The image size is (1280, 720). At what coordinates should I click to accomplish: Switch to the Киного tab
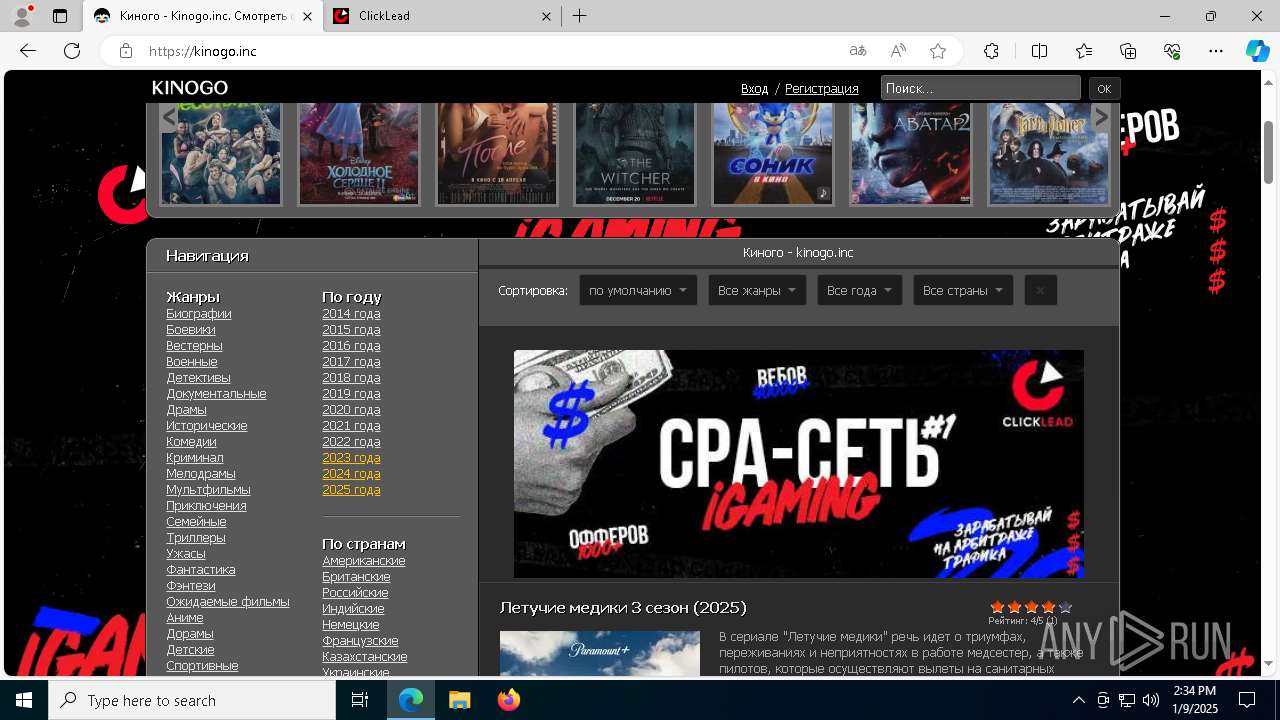click(x=202, y=16)
